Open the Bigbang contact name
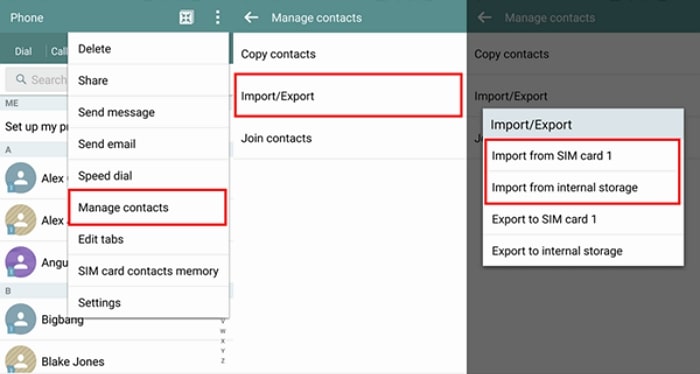 pyautogui.click(x=62, y=320)
